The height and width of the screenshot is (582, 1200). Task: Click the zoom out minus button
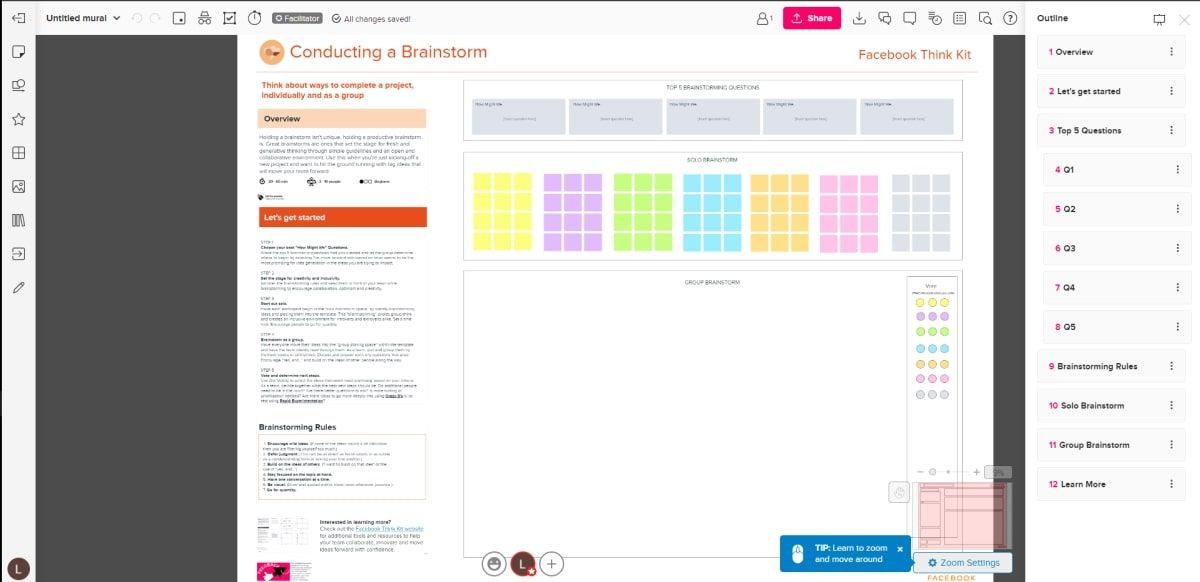(921, 472)
